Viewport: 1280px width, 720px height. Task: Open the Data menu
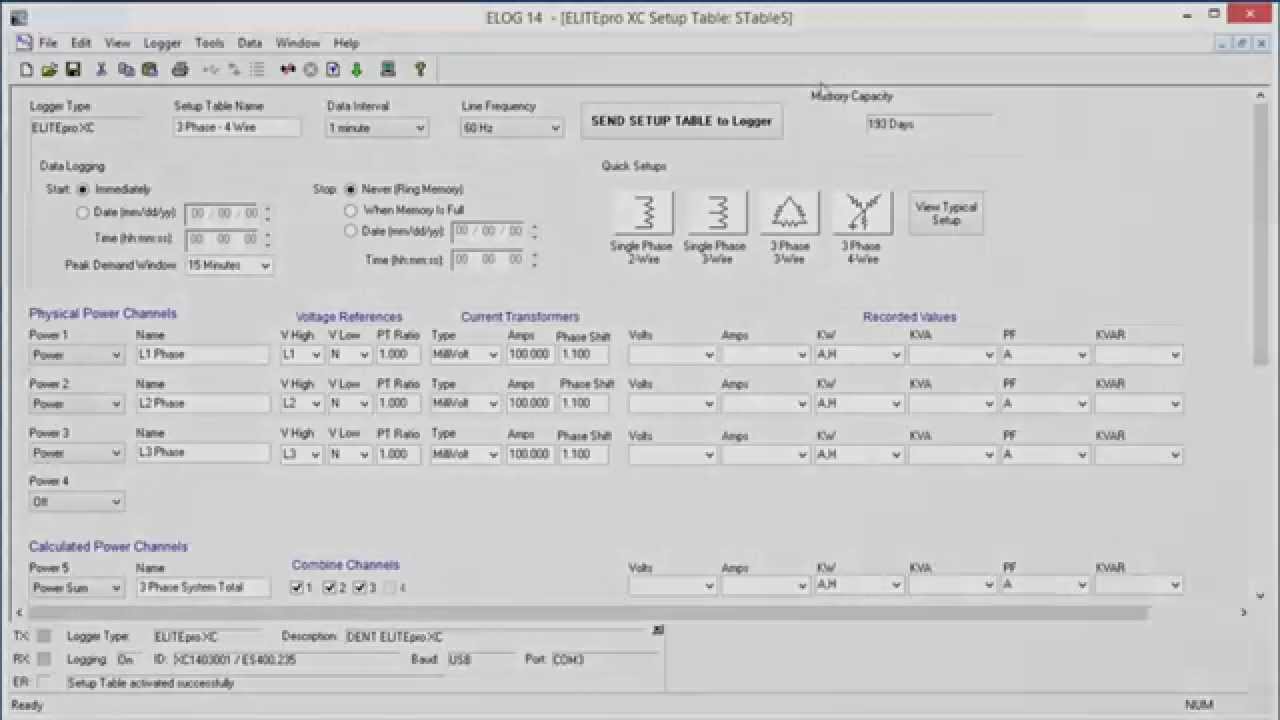(250, 43)
